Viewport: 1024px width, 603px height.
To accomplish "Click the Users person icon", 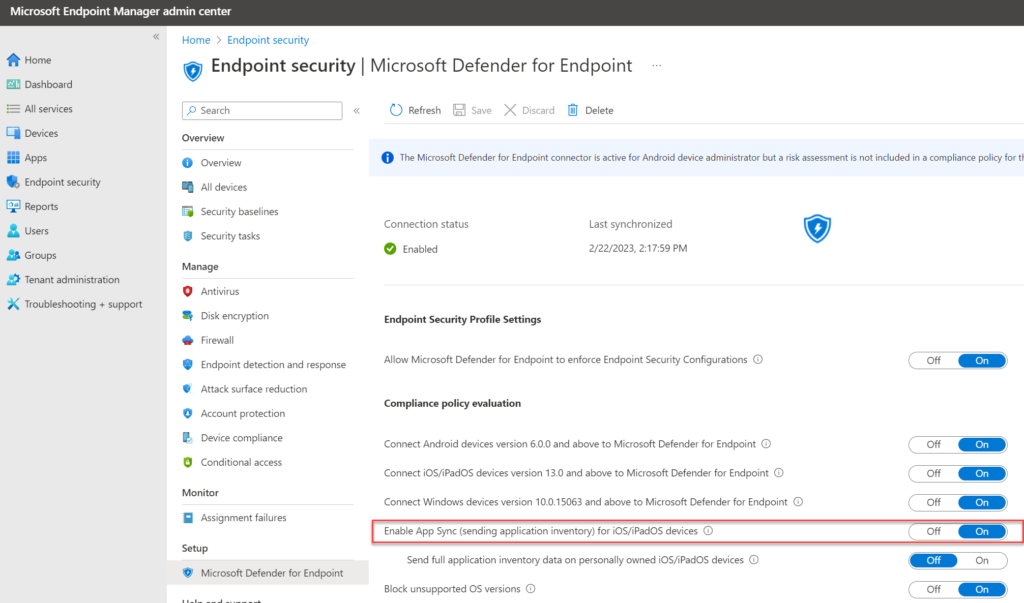I will pyautogui.click(x=13, y=231).
